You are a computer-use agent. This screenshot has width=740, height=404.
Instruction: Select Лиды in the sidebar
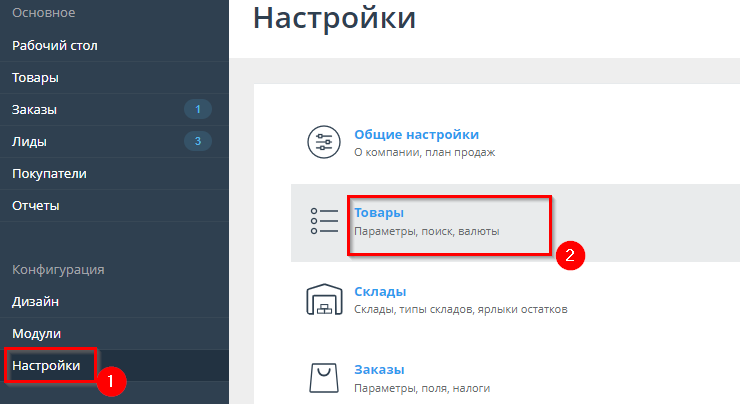point(29,141)
